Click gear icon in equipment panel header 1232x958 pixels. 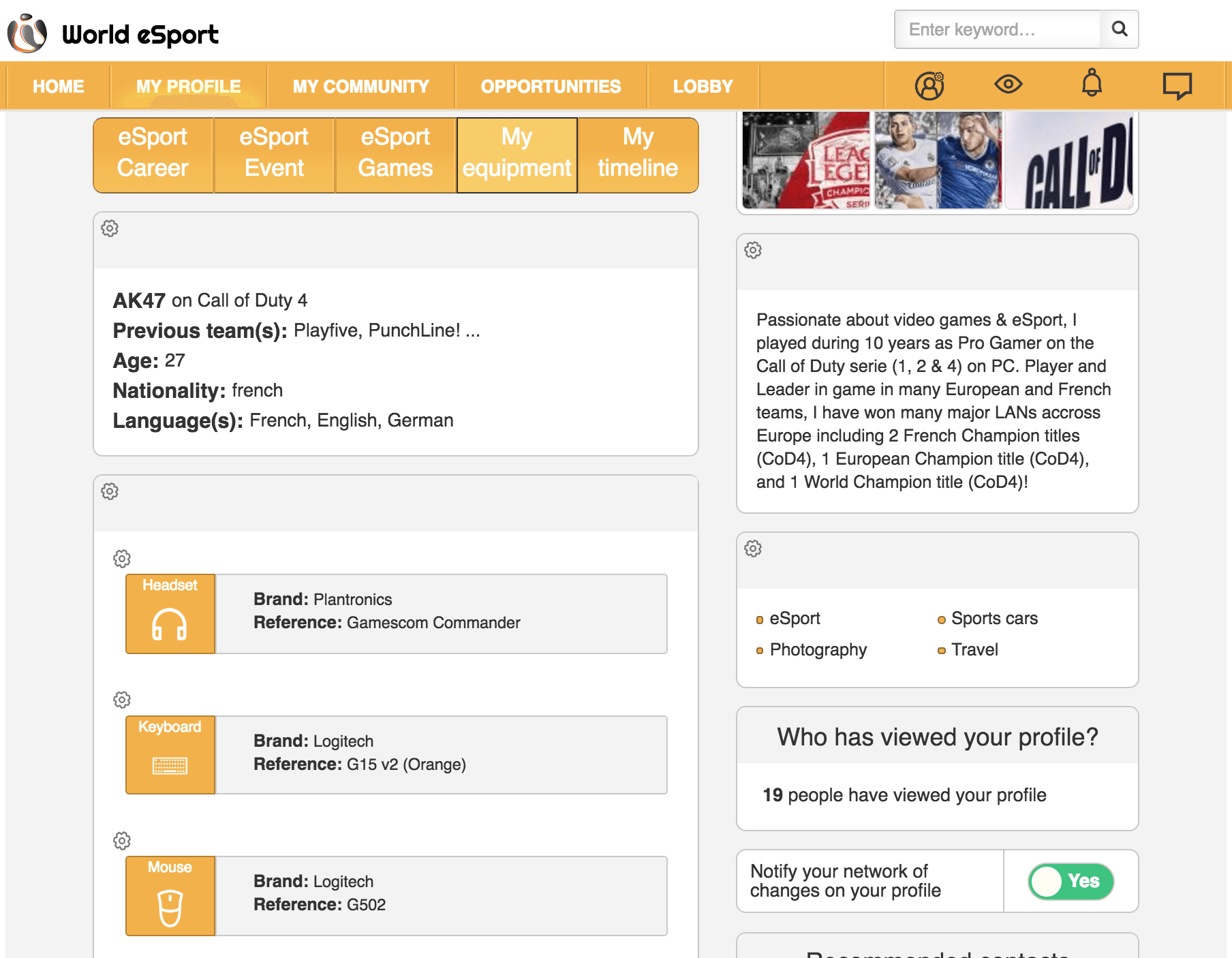[110, 491]
